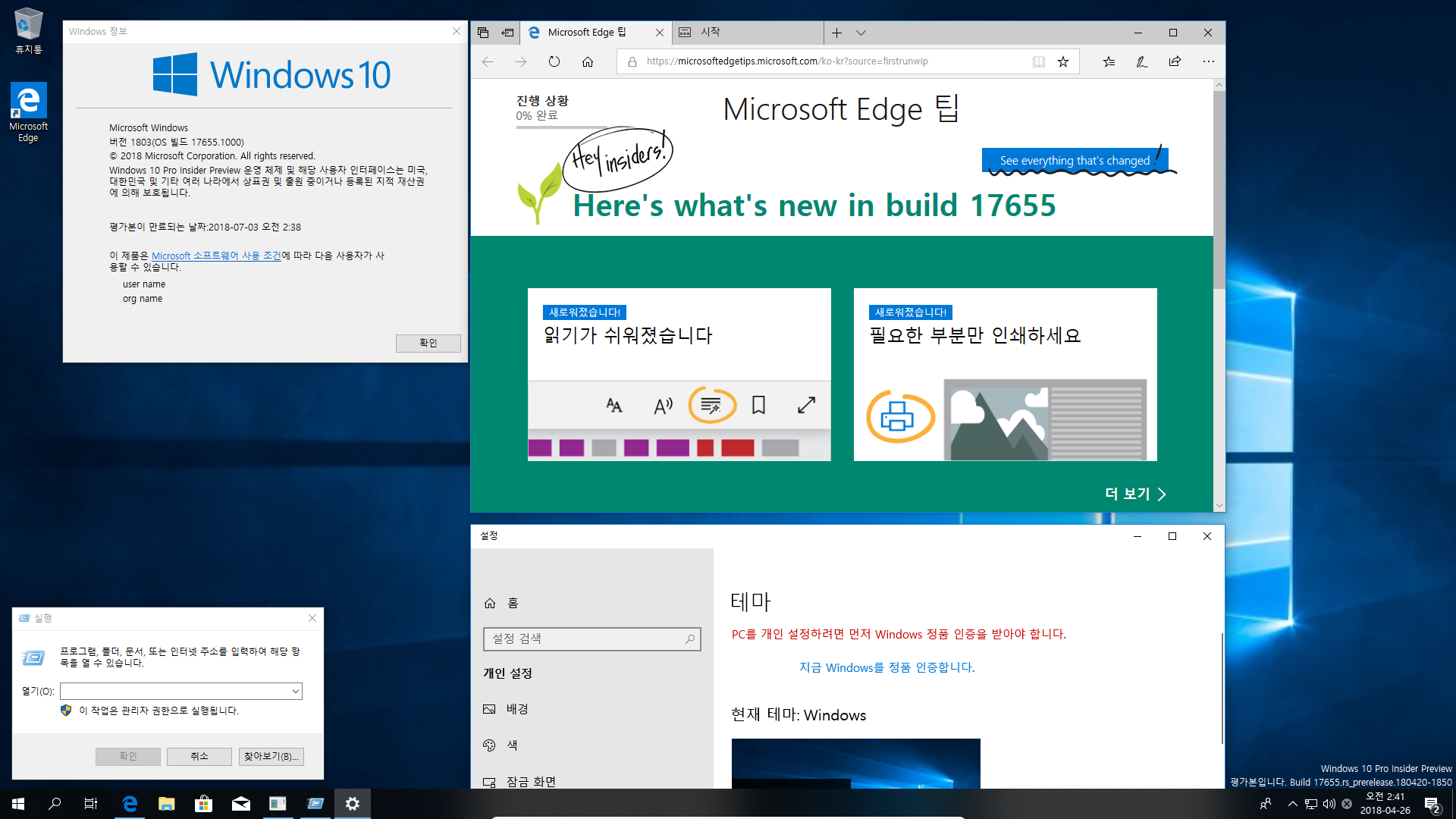Close the Microsoft Edge 팁 tab
The image size is (1456, 819).
[x=659, y=33]
